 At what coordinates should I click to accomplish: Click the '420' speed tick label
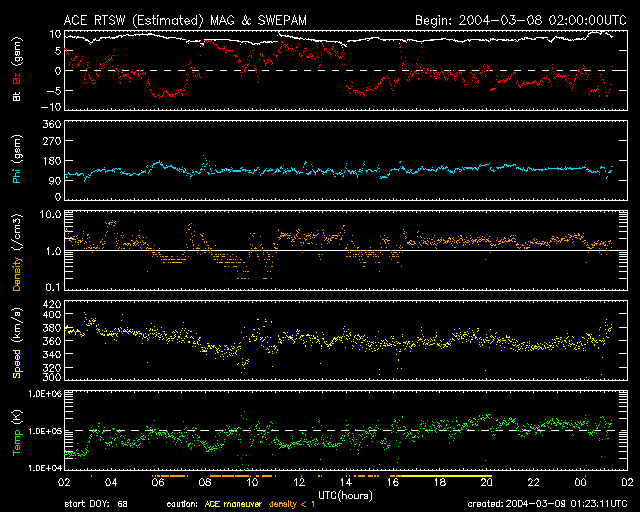[x=52, y=305]
